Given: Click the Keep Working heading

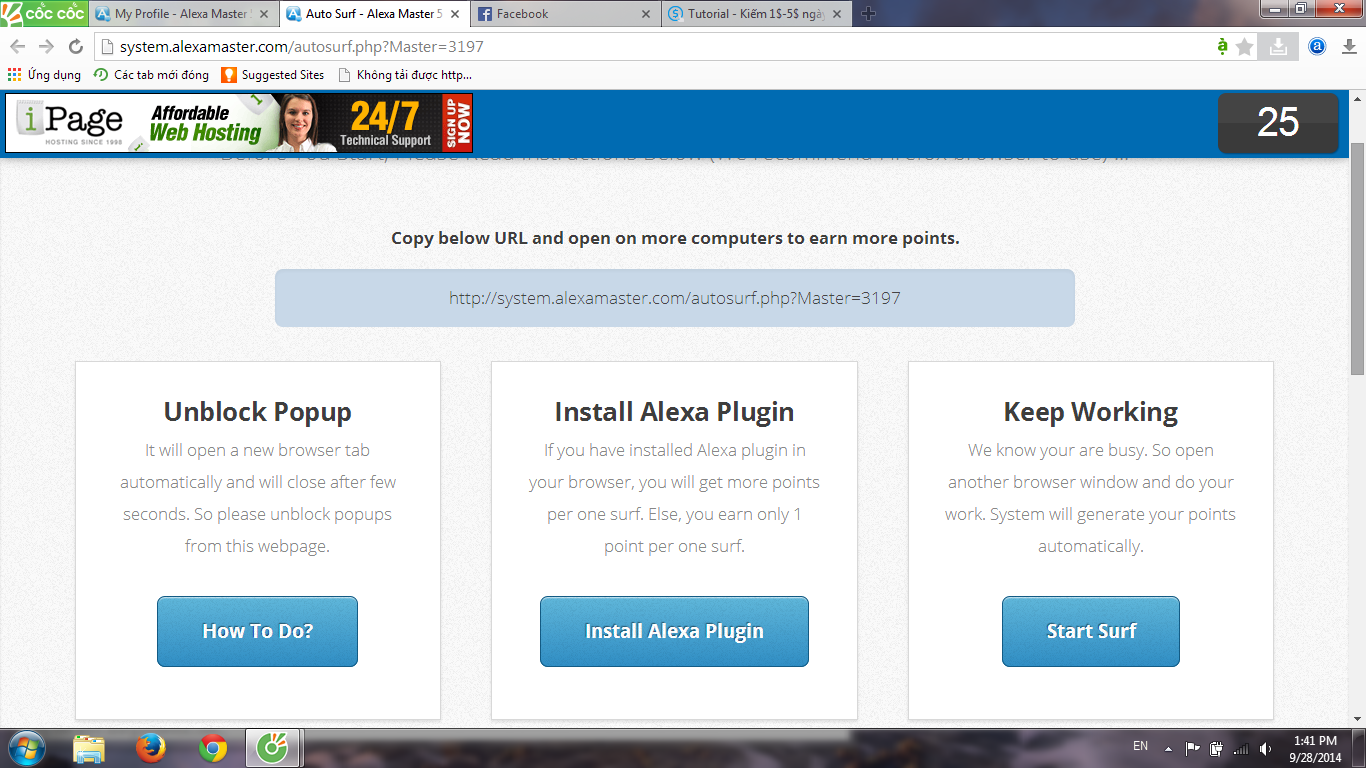Looking at the screenshot, I should pos(1091,412).
